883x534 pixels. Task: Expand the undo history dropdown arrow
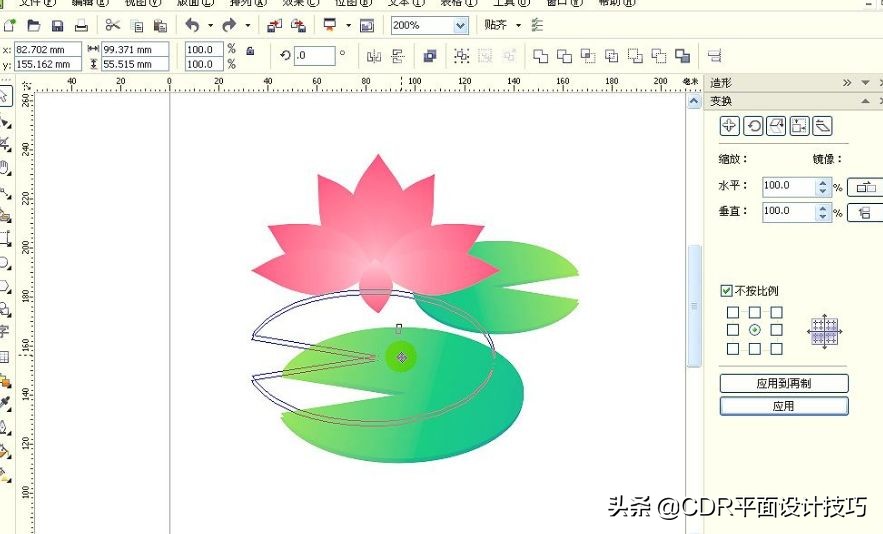[210, 25]
